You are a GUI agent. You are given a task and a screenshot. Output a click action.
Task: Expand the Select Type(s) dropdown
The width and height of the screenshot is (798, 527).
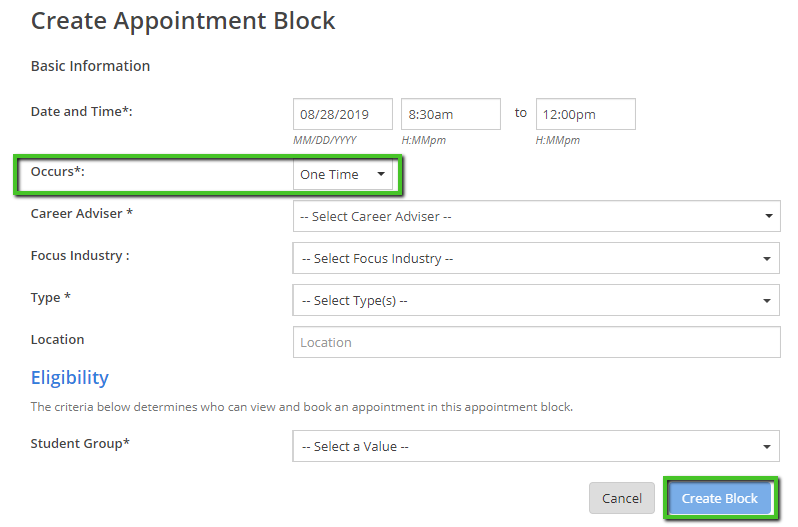[x=536, y=300]
